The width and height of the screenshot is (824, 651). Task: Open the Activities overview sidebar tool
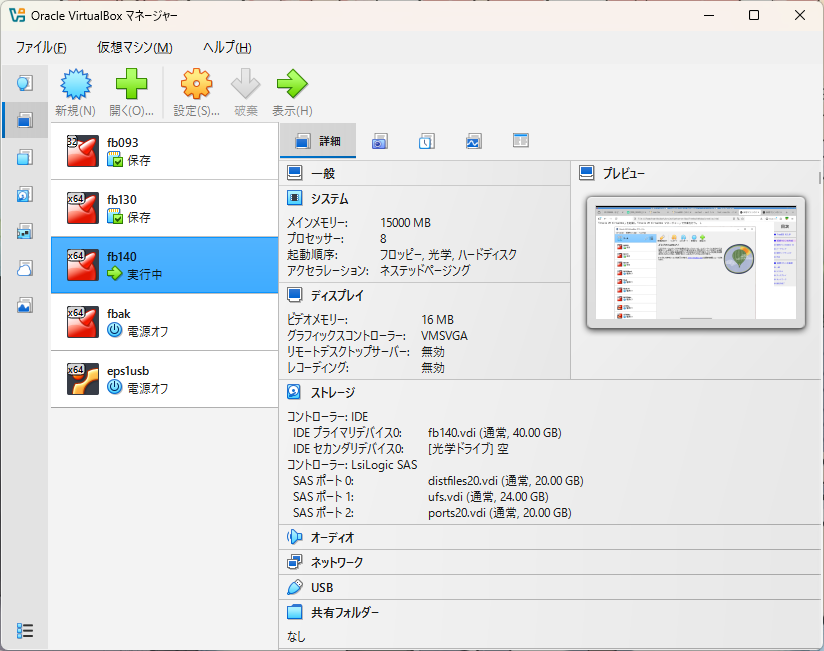click(25, 305)
